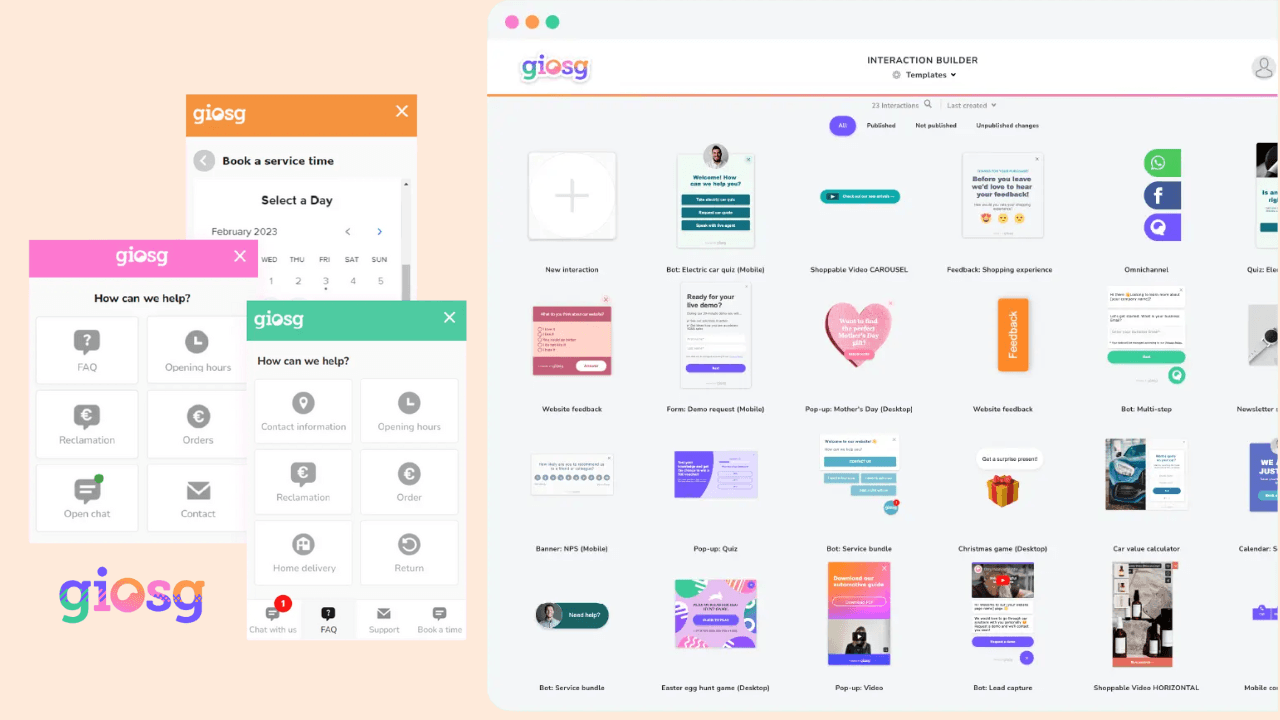Image resolution: width=1280 pixels, height=720 pixels.
Task: Open the Mother's Day heart pop-up thumbnail
Action: [858, 333]
